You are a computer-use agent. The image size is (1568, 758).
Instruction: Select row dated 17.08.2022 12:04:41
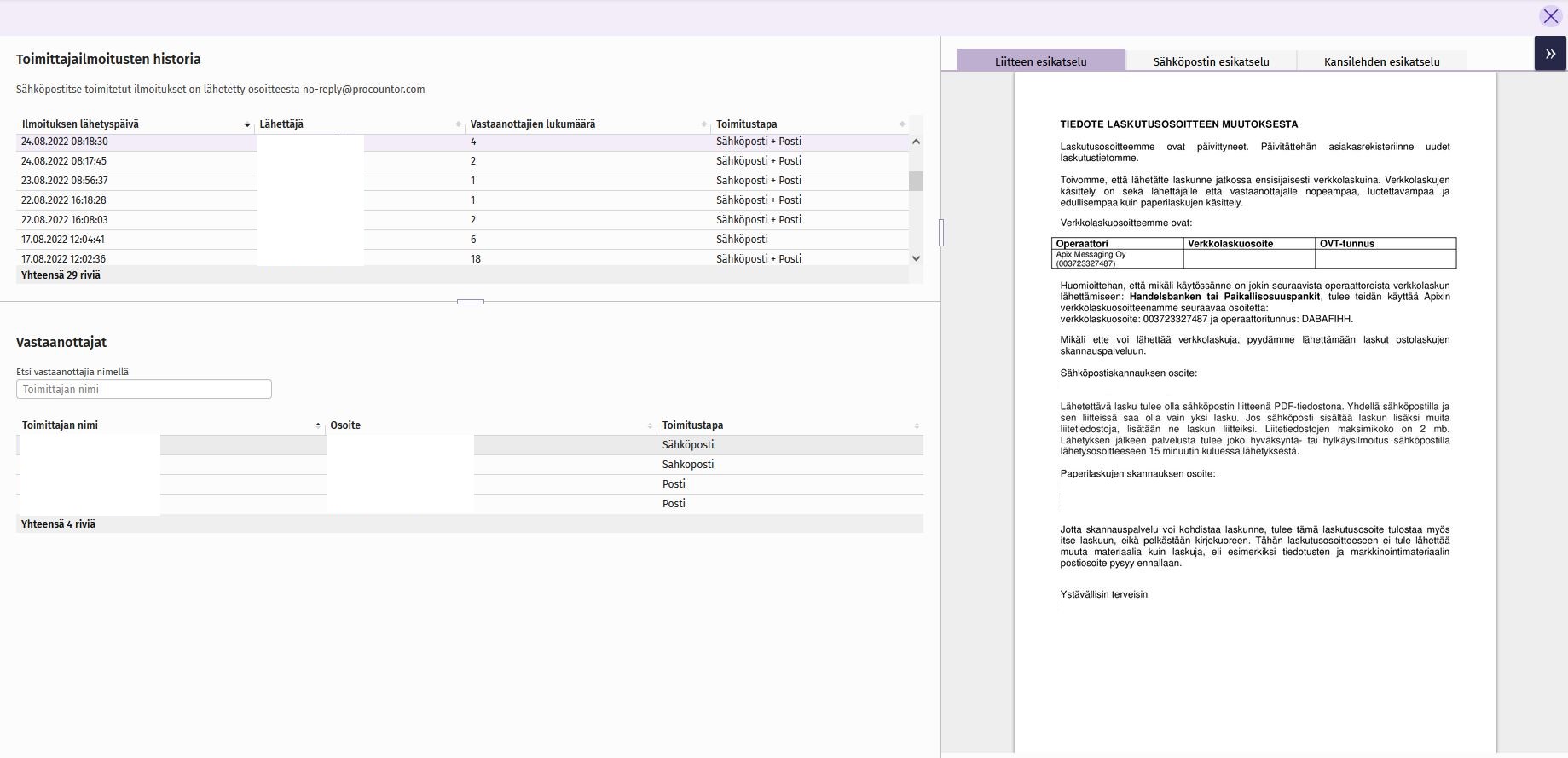pyautogui.click(x=463, y=240)
